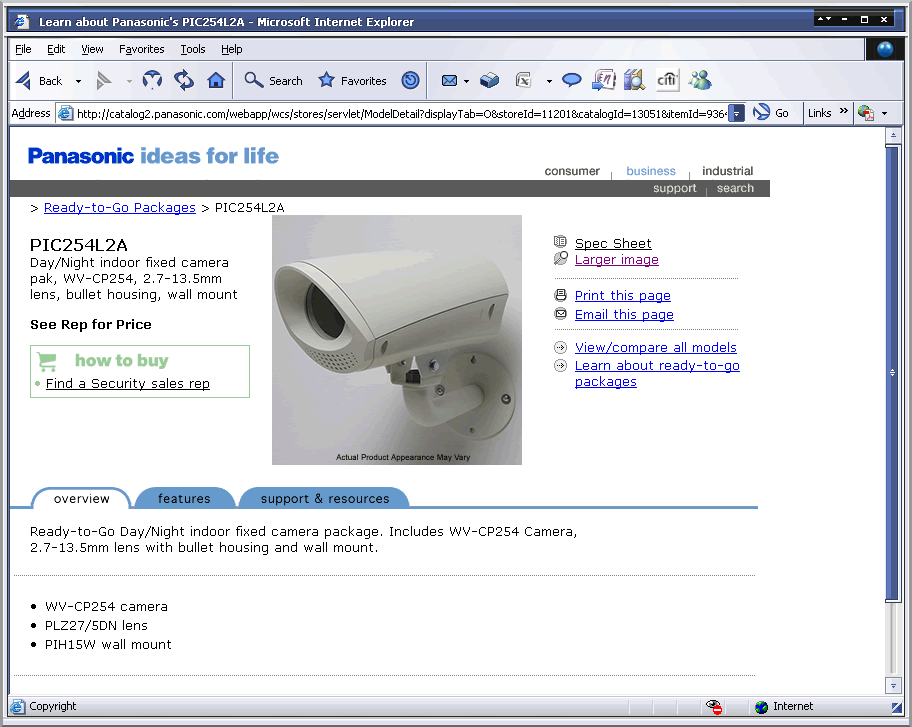Click the Mail envelope icon
Screen dimensions: 912x727
[x=449, y=81]
